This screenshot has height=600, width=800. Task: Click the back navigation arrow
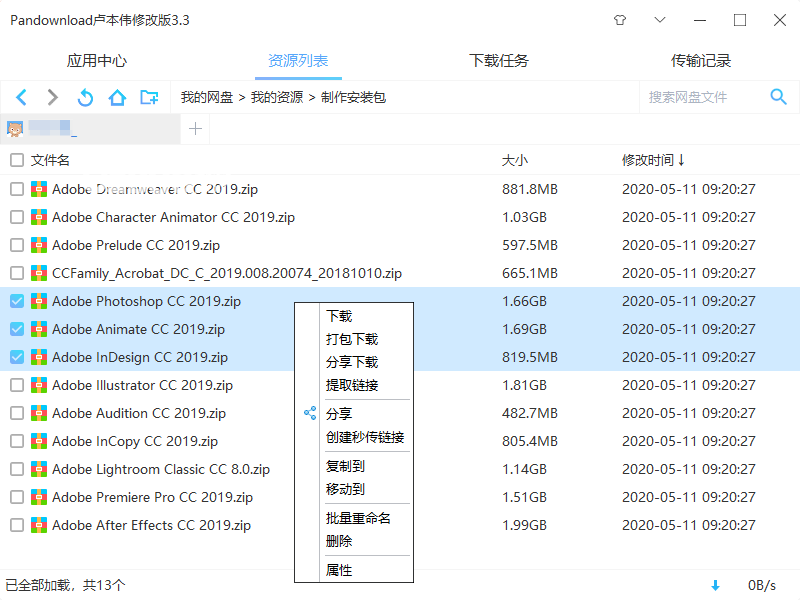[x=21, y=97]
